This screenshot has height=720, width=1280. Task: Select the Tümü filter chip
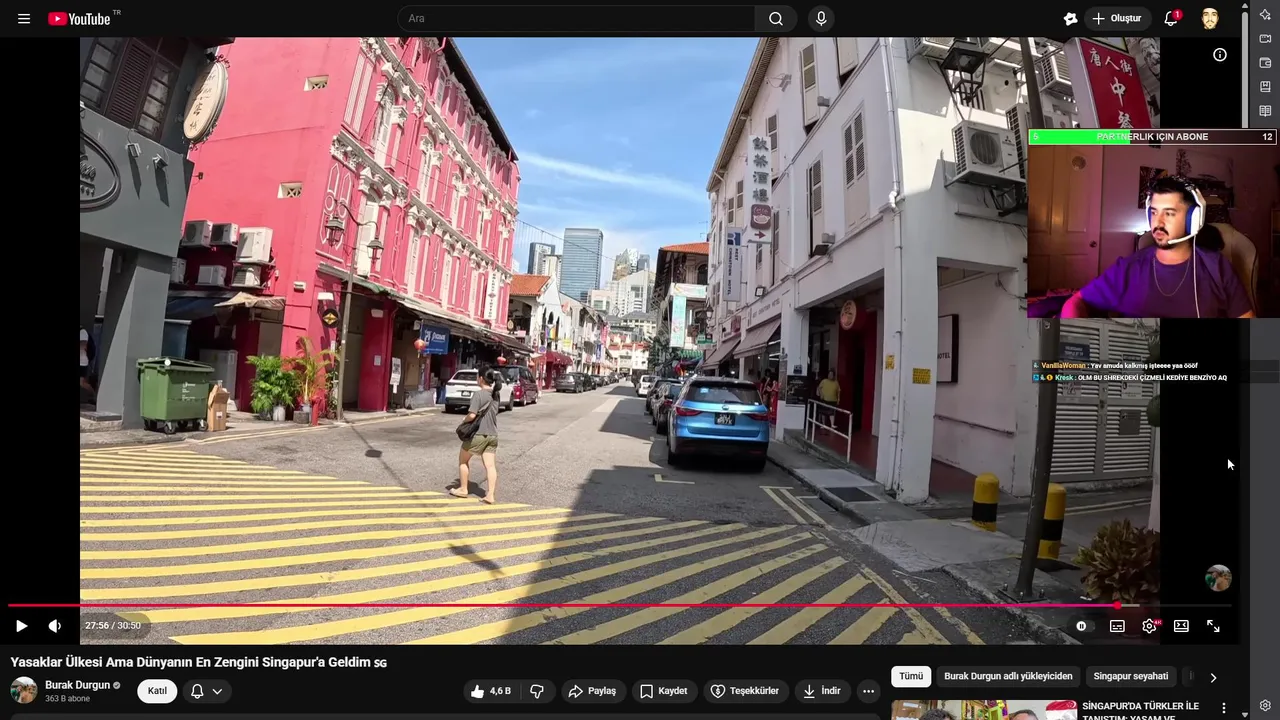(911, 677)
